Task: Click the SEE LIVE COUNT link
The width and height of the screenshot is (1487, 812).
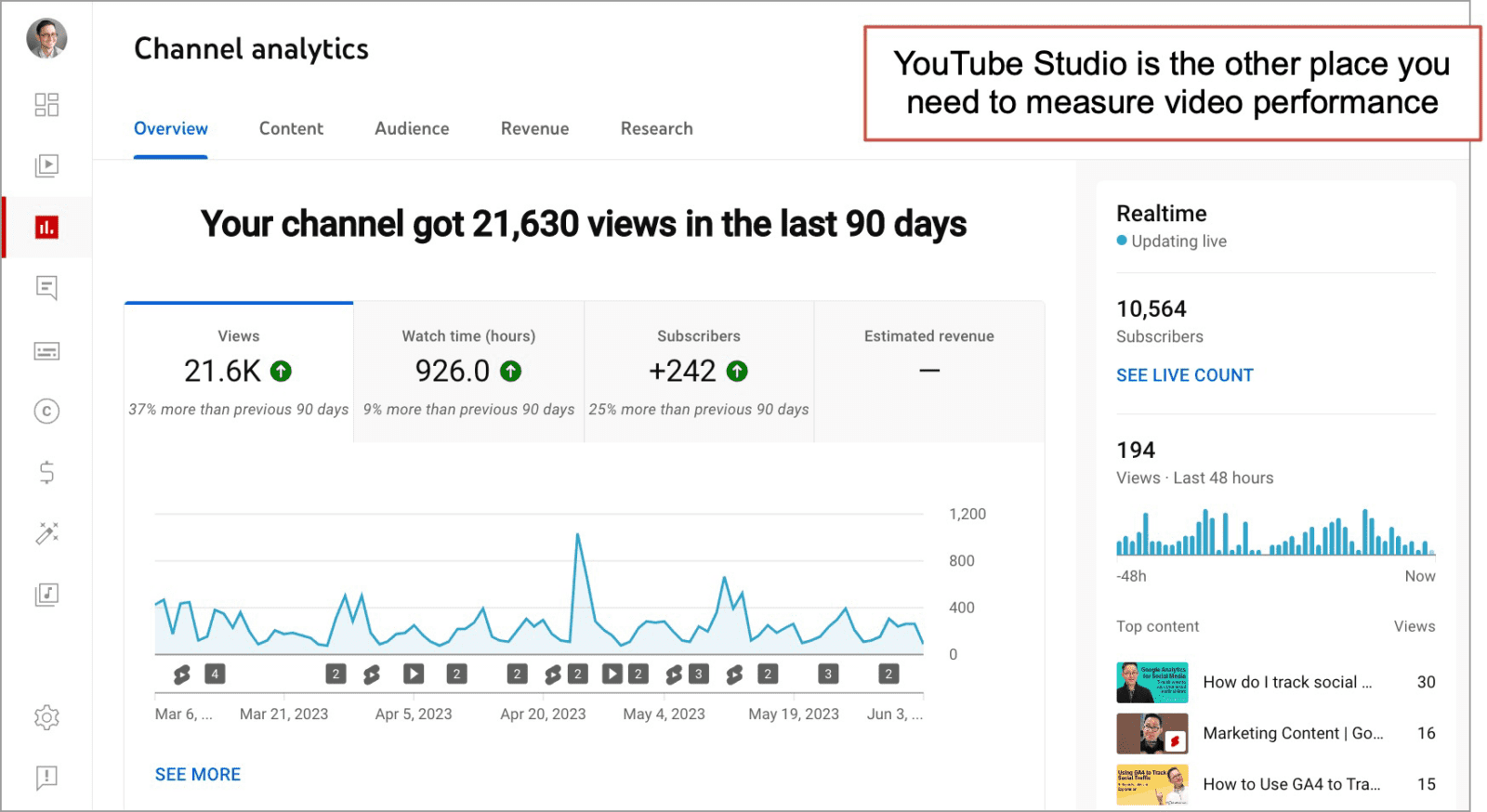Action: pyautogui.click(x=1185, y=375)
